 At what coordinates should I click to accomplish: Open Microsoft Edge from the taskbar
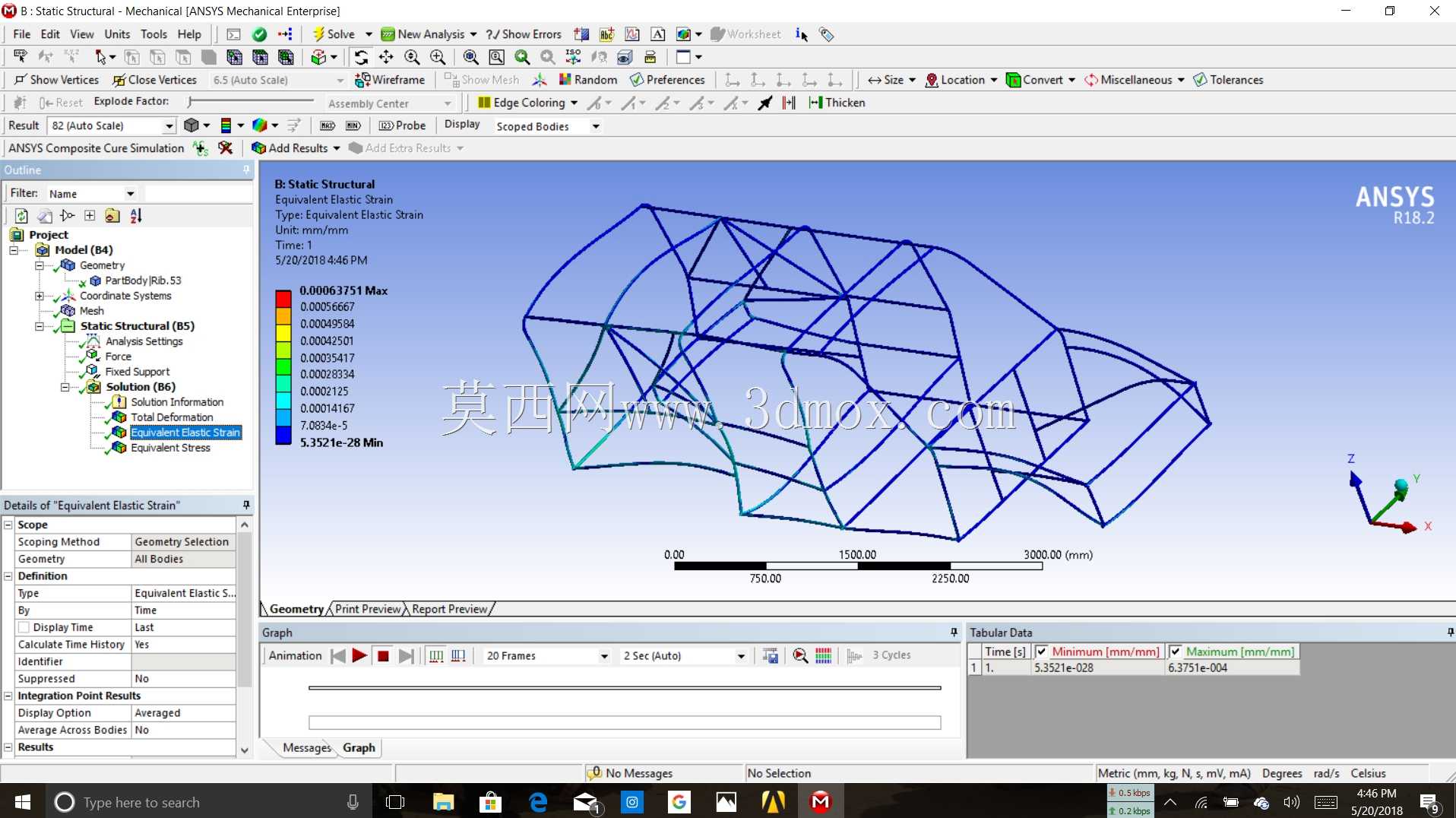click(538, 801)
